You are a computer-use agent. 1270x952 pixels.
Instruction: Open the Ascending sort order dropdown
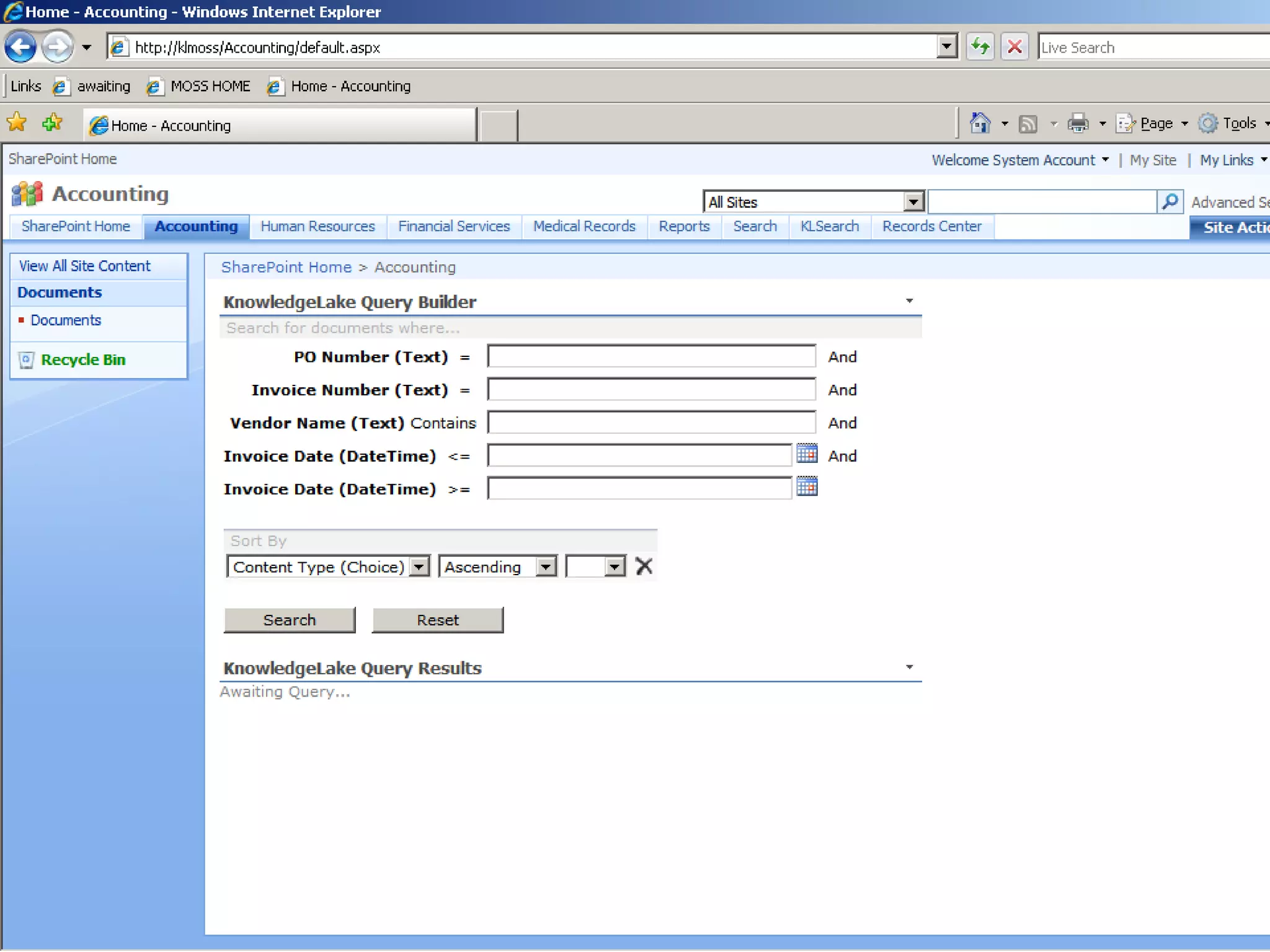(x=546, y=566)
